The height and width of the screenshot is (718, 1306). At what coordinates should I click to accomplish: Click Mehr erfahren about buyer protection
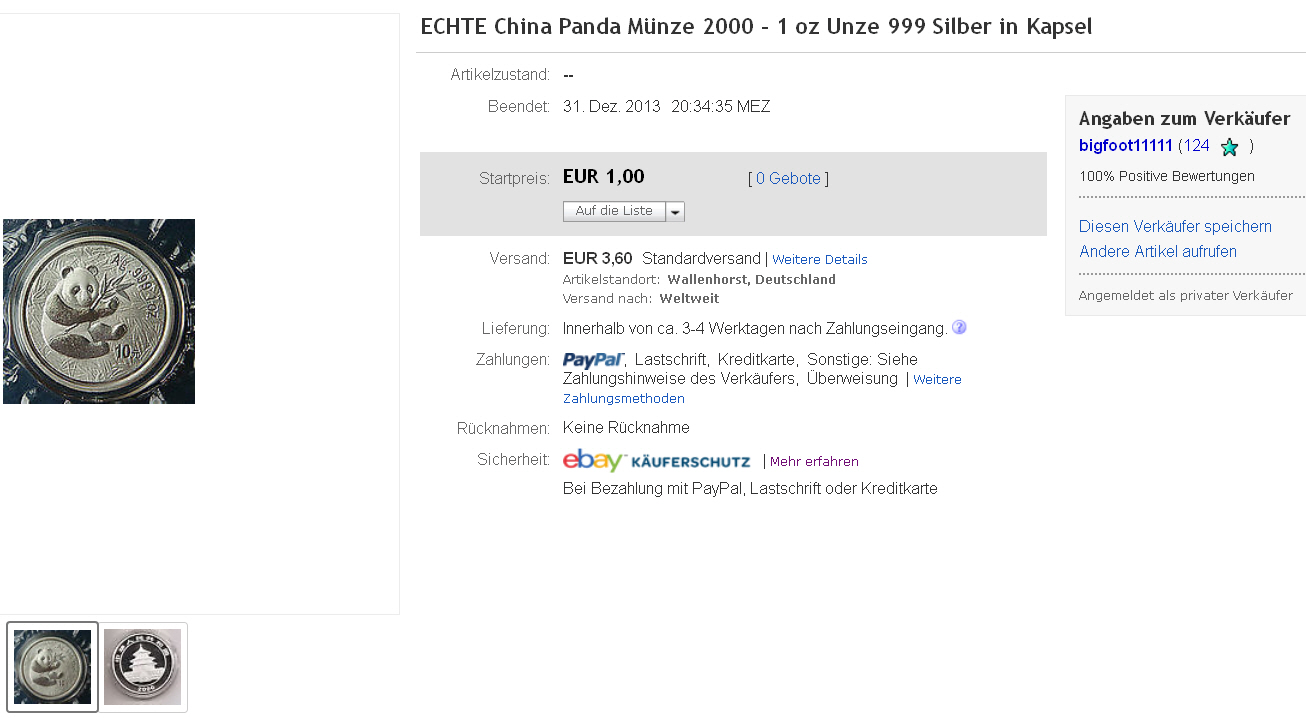(814, 462)
